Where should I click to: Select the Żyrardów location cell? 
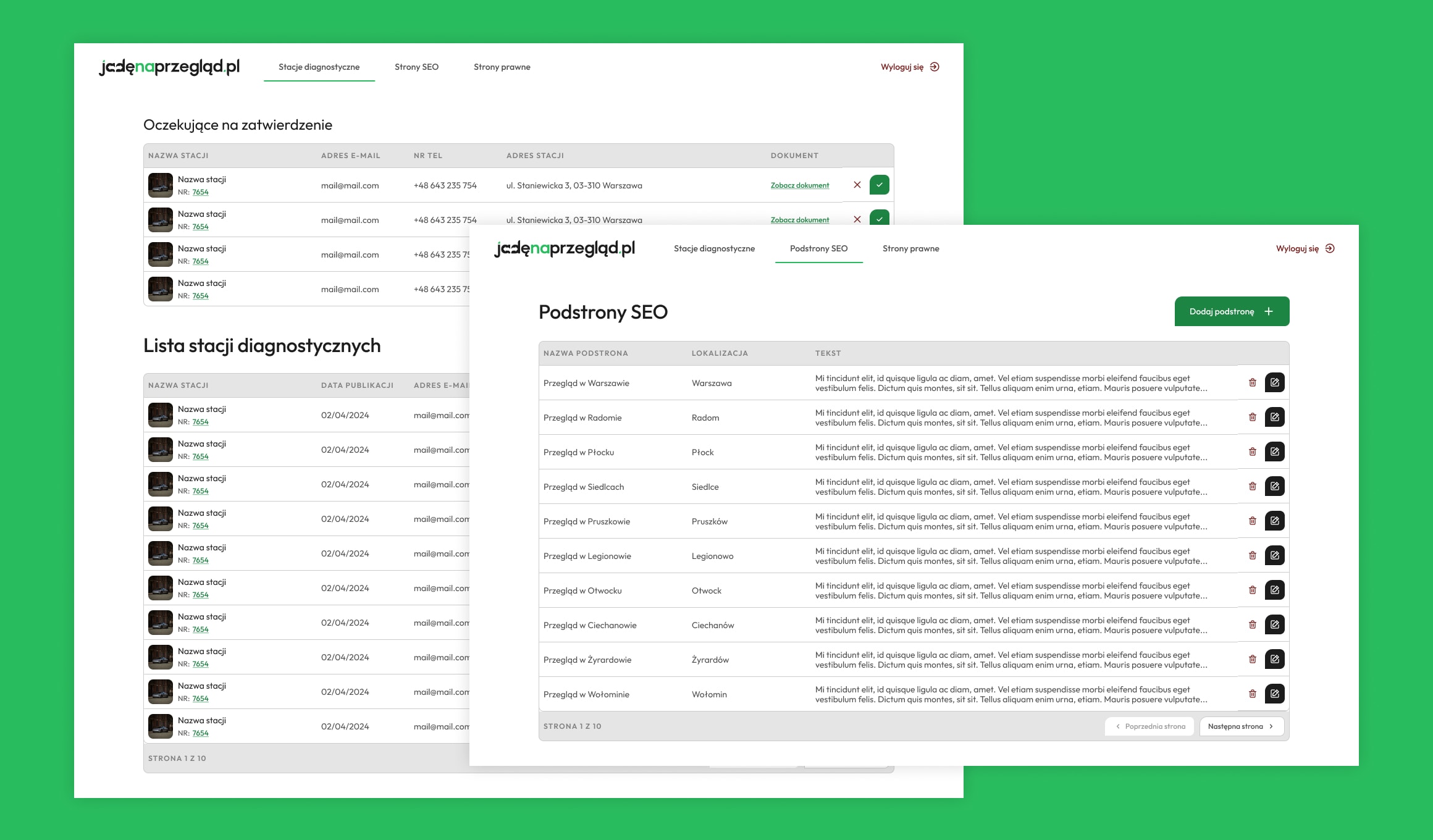(x=710, y=660)
